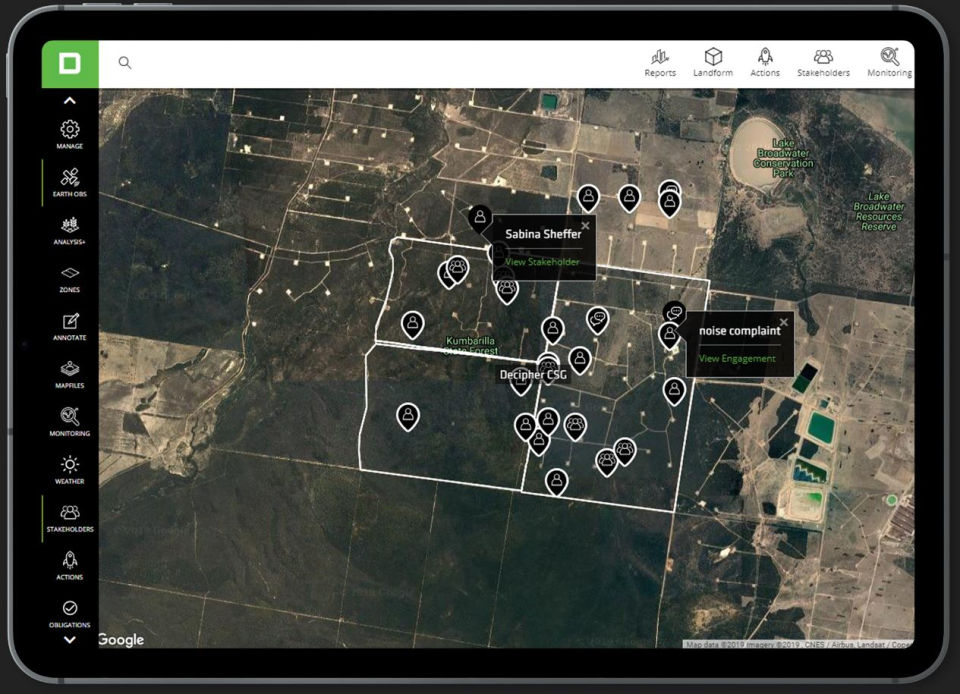This screenshot has width=960, height=694.
Task: Open Actions in the top toolbar
Action: (765, 63)
